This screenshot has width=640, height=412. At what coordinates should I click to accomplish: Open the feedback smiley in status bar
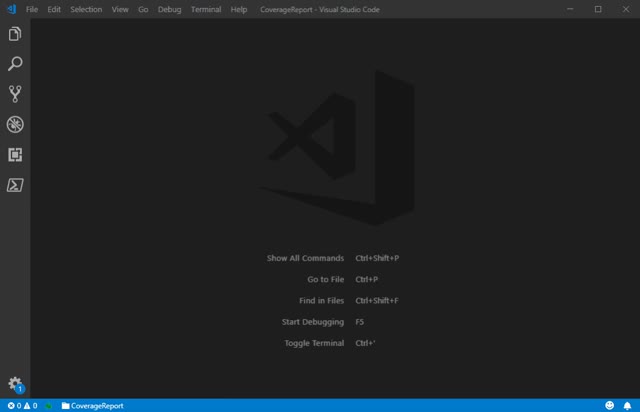[x=609, y=405]
